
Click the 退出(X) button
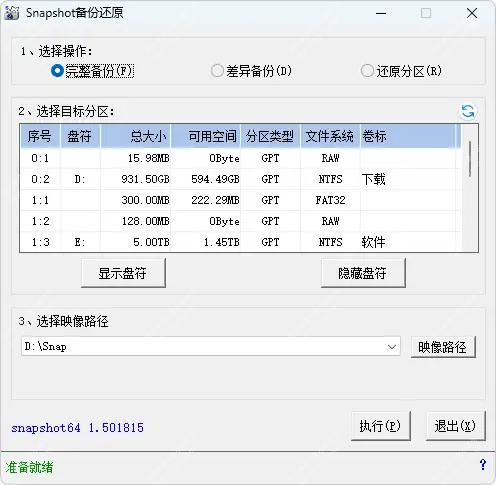click(455, 426)
